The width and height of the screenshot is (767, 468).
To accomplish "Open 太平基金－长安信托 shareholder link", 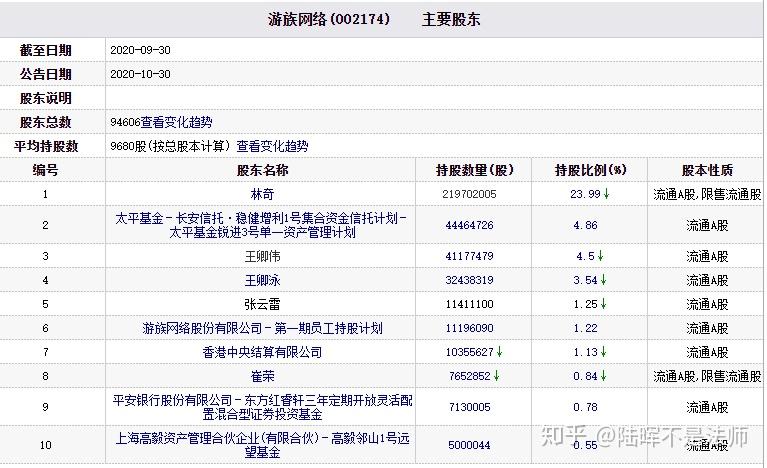I will point(261,225).
